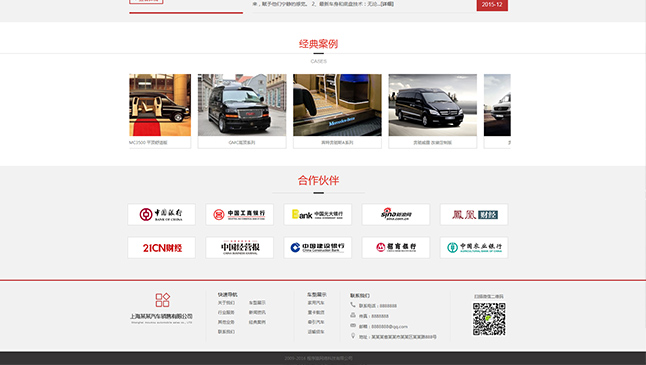This screenshot has height=365, width=646.
Task: Click the 21CN finance partner logo
Action: (161, 248)
